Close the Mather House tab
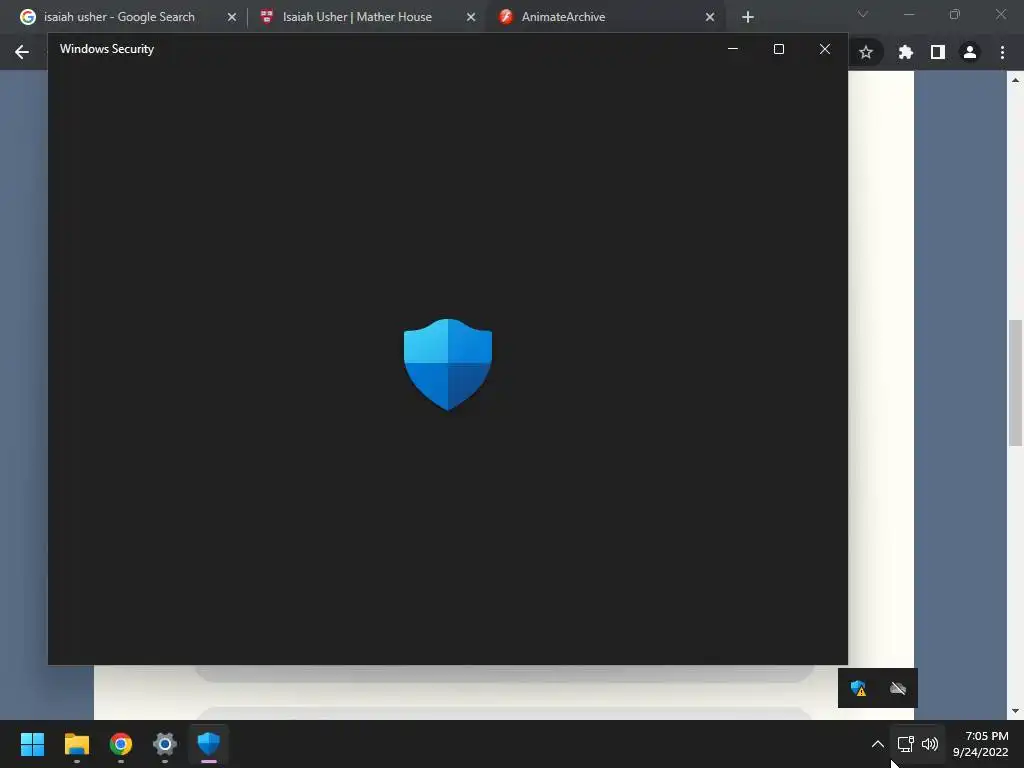1024x768 pixels. tap(471, 17)
